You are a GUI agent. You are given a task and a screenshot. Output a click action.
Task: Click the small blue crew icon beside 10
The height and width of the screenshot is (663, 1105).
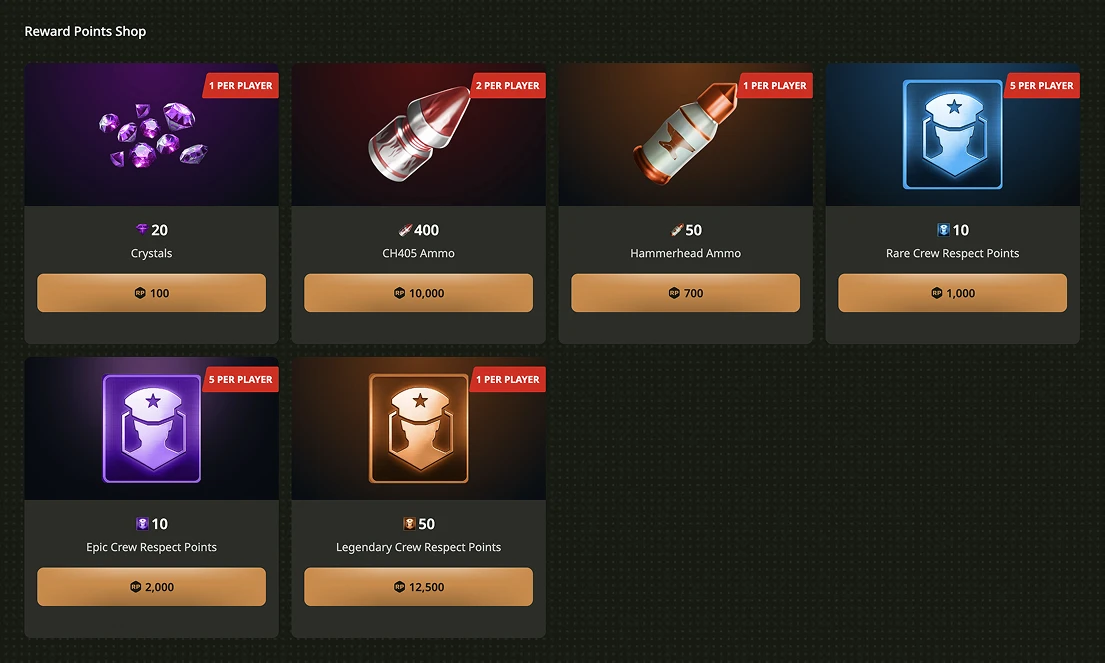tap(944, 230)
